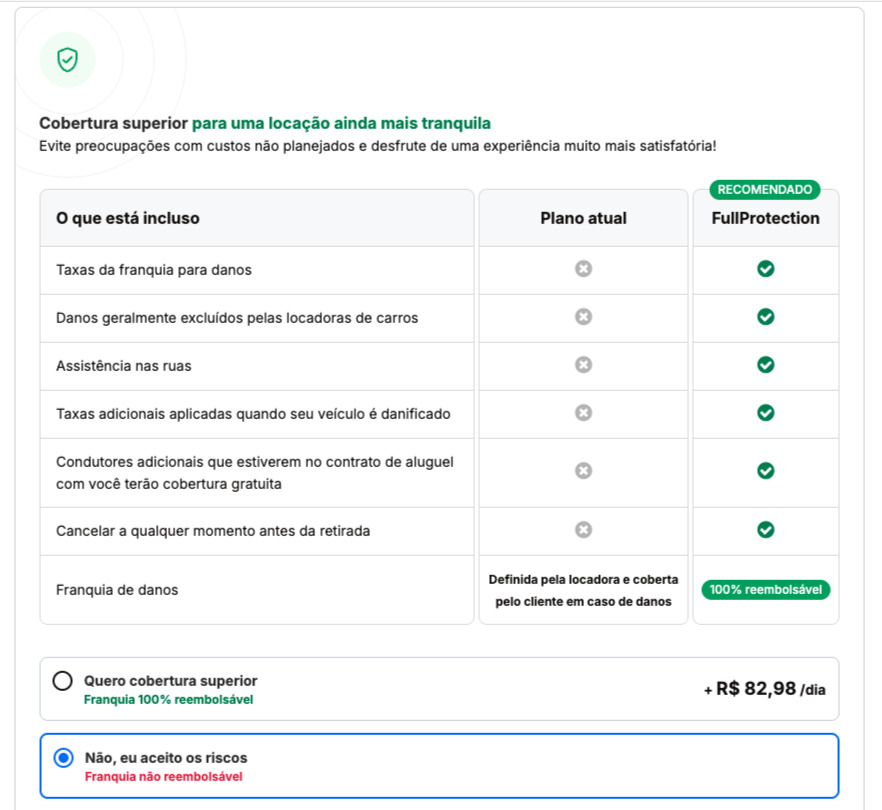Select the Não, eu aceito os riscos option

(x=64, y=758)
